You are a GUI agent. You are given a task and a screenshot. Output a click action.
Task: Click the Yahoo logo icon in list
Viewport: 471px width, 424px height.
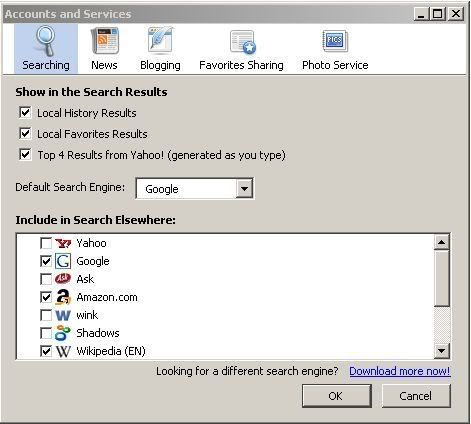[63, 243]
